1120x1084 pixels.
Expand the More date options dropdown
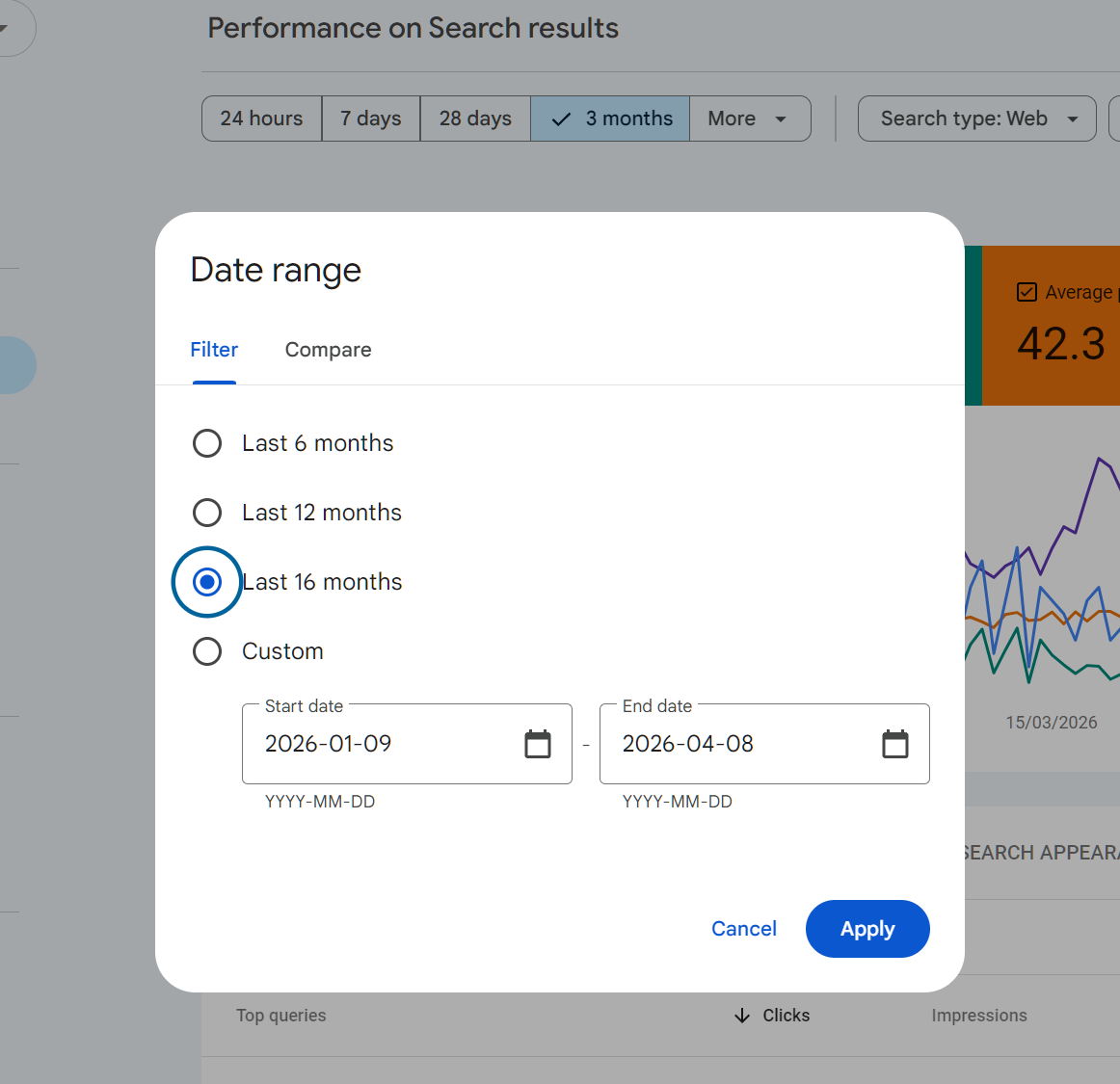point(749,119)
